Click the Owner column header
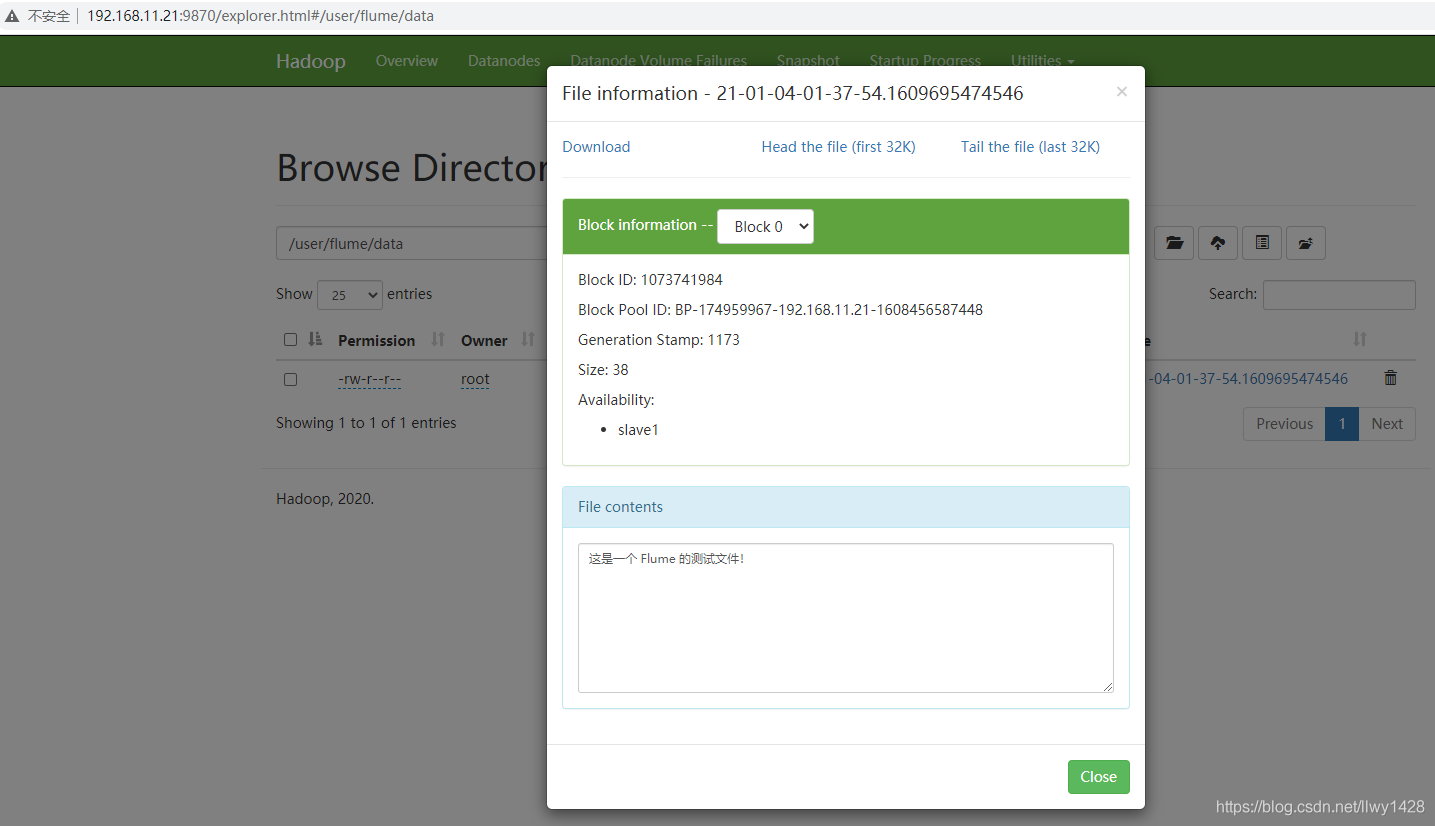 pyautogui.click(x=484, y=341)
